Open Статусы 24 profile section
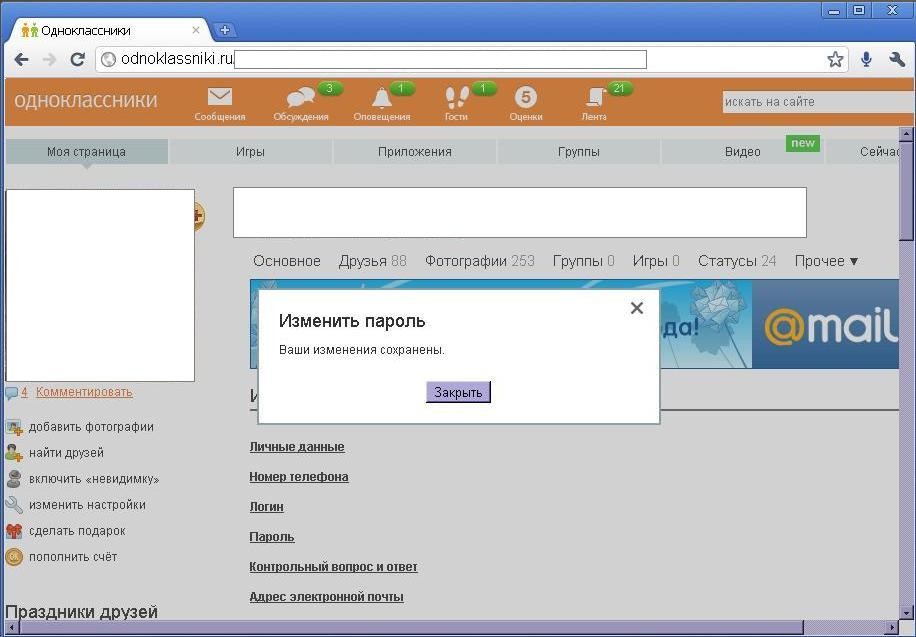Viewport: 916px width, 637px height. [737, 261]
